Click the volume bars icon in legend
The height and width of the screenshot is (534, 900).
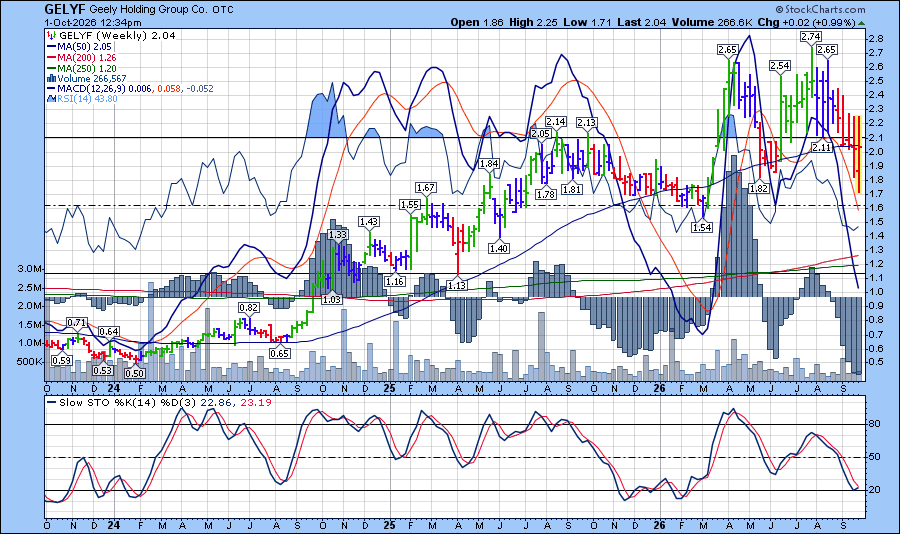[x=51, y=79]
